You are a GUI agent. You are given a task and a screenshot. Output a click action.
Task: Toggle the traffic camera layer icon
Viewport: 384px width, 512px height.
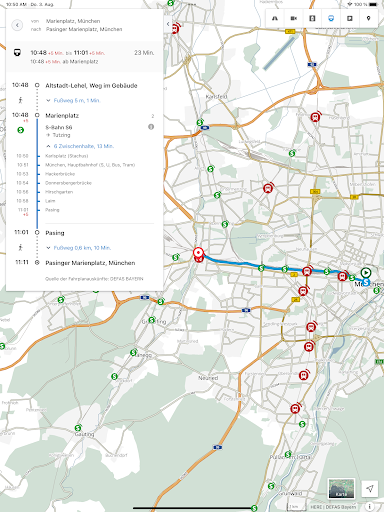click(293, 18)
